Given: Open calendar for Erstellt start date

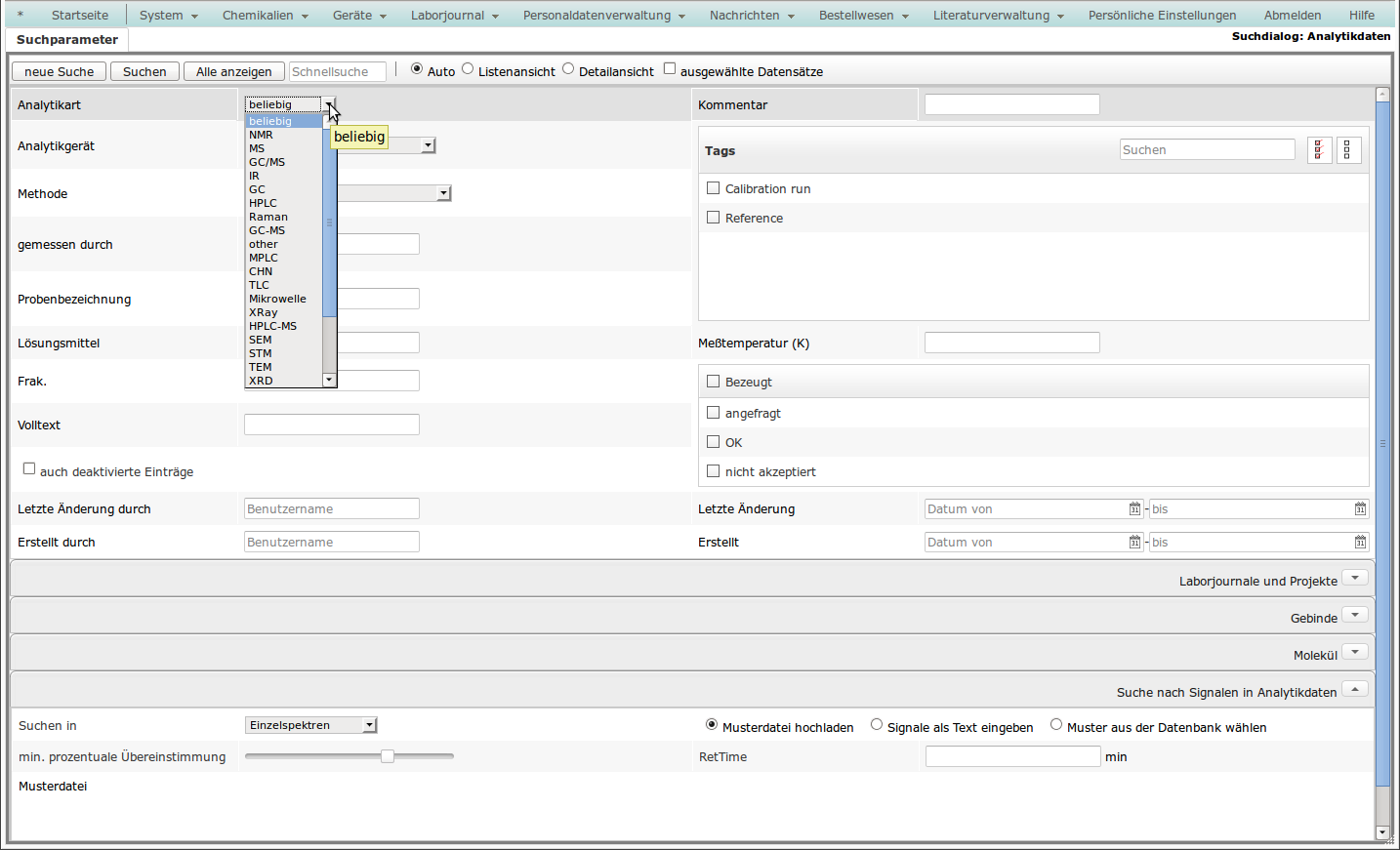Looking at the screenshot, I should [x=1134, y=543].
